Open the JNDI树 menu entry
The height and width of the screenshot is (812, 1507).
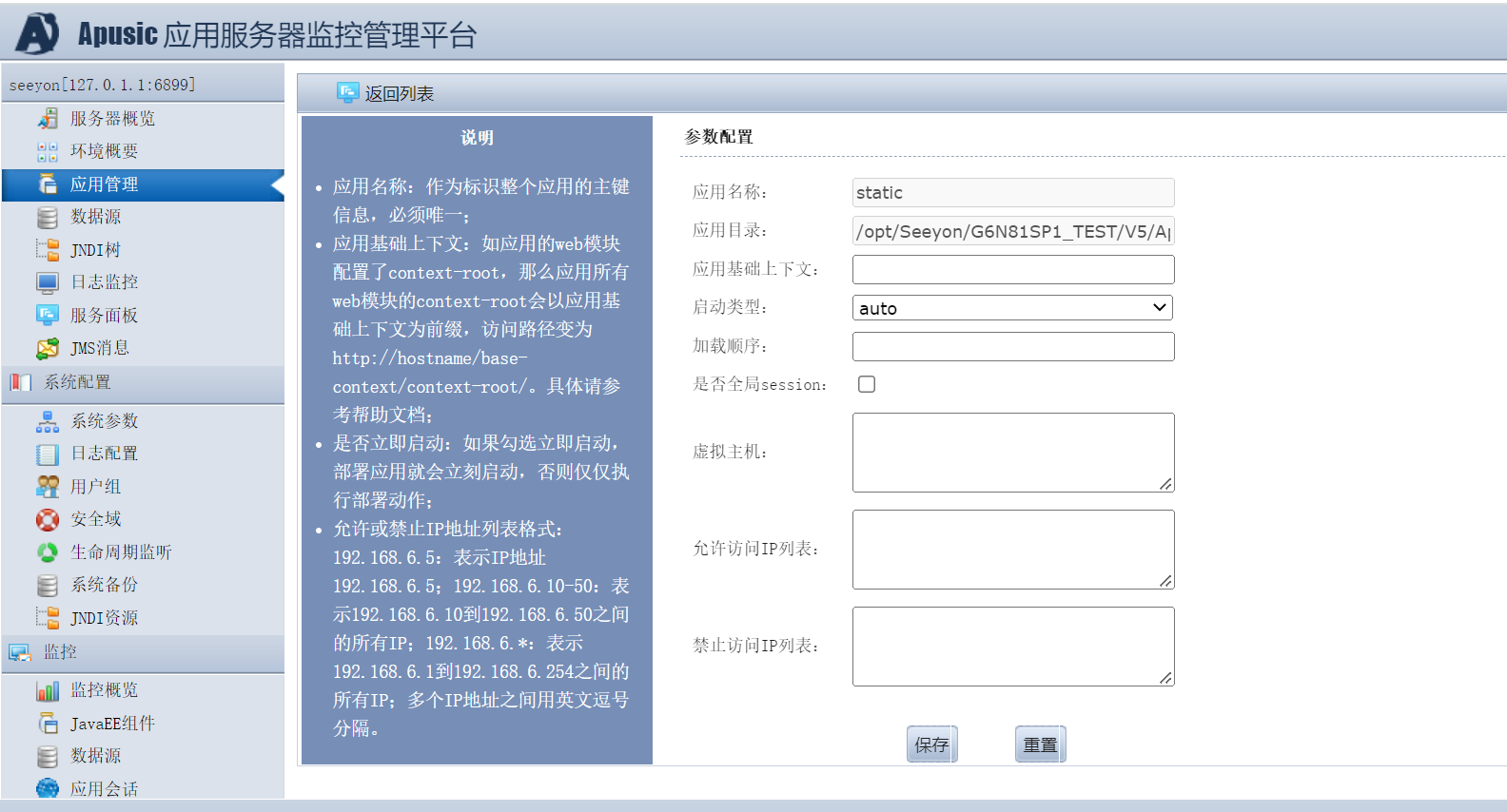95,250
